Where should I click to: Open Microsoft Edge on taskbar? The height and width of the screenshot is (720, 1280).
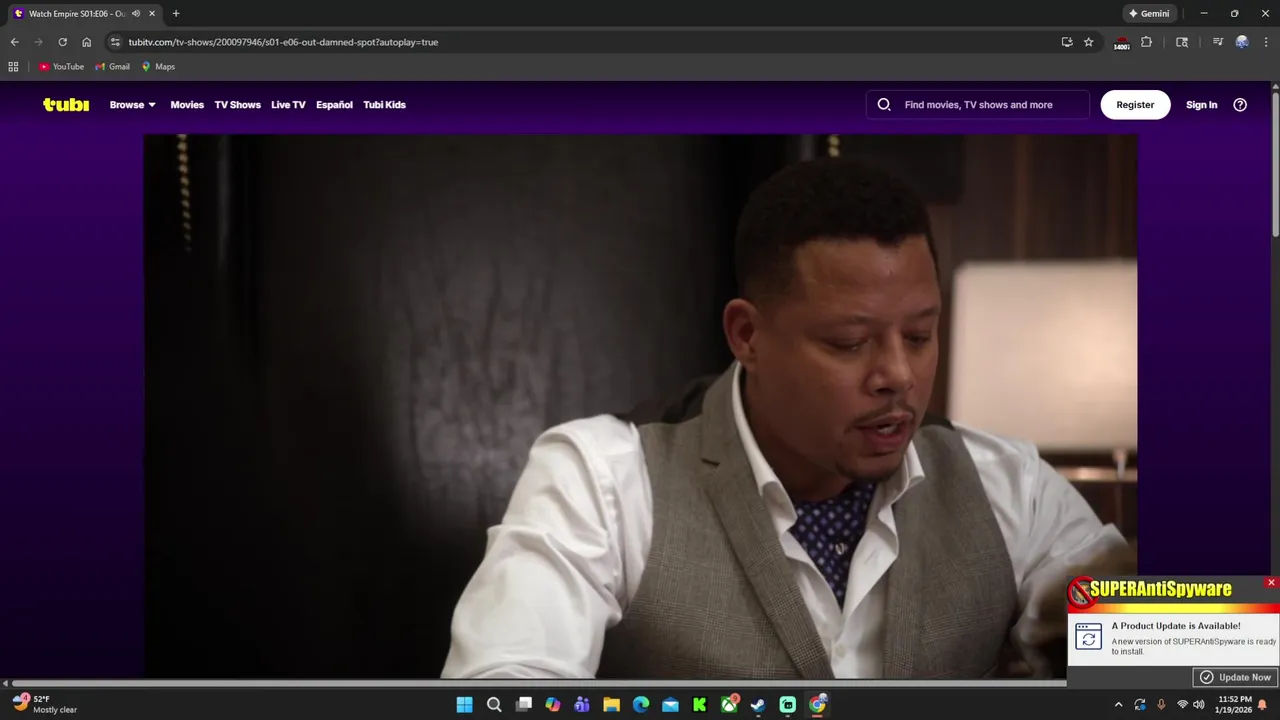641,705
